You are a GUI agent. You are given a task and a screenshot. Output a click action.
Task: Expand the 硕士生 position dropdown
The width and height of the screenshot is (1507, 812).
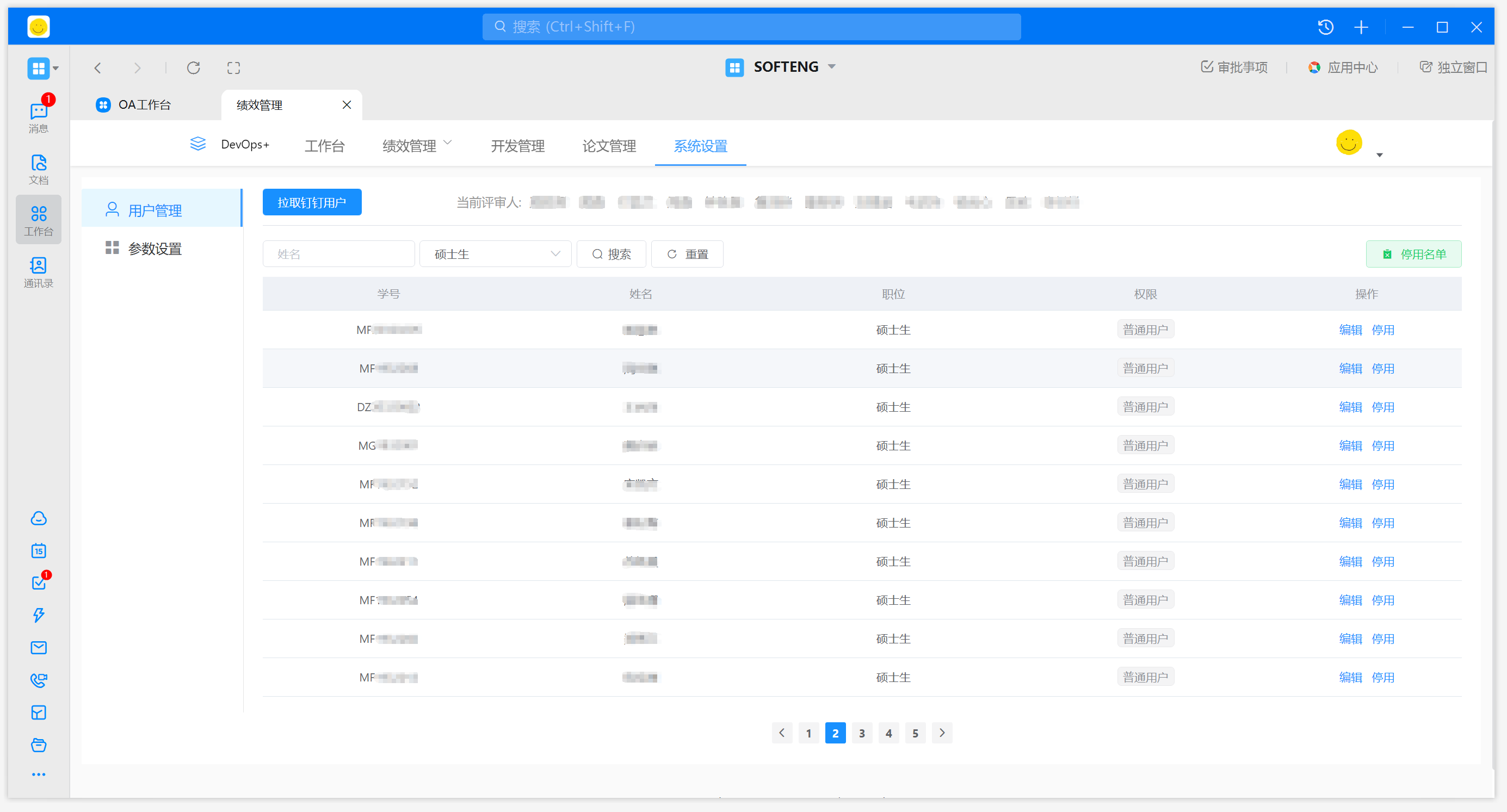(x=495, y=254)
